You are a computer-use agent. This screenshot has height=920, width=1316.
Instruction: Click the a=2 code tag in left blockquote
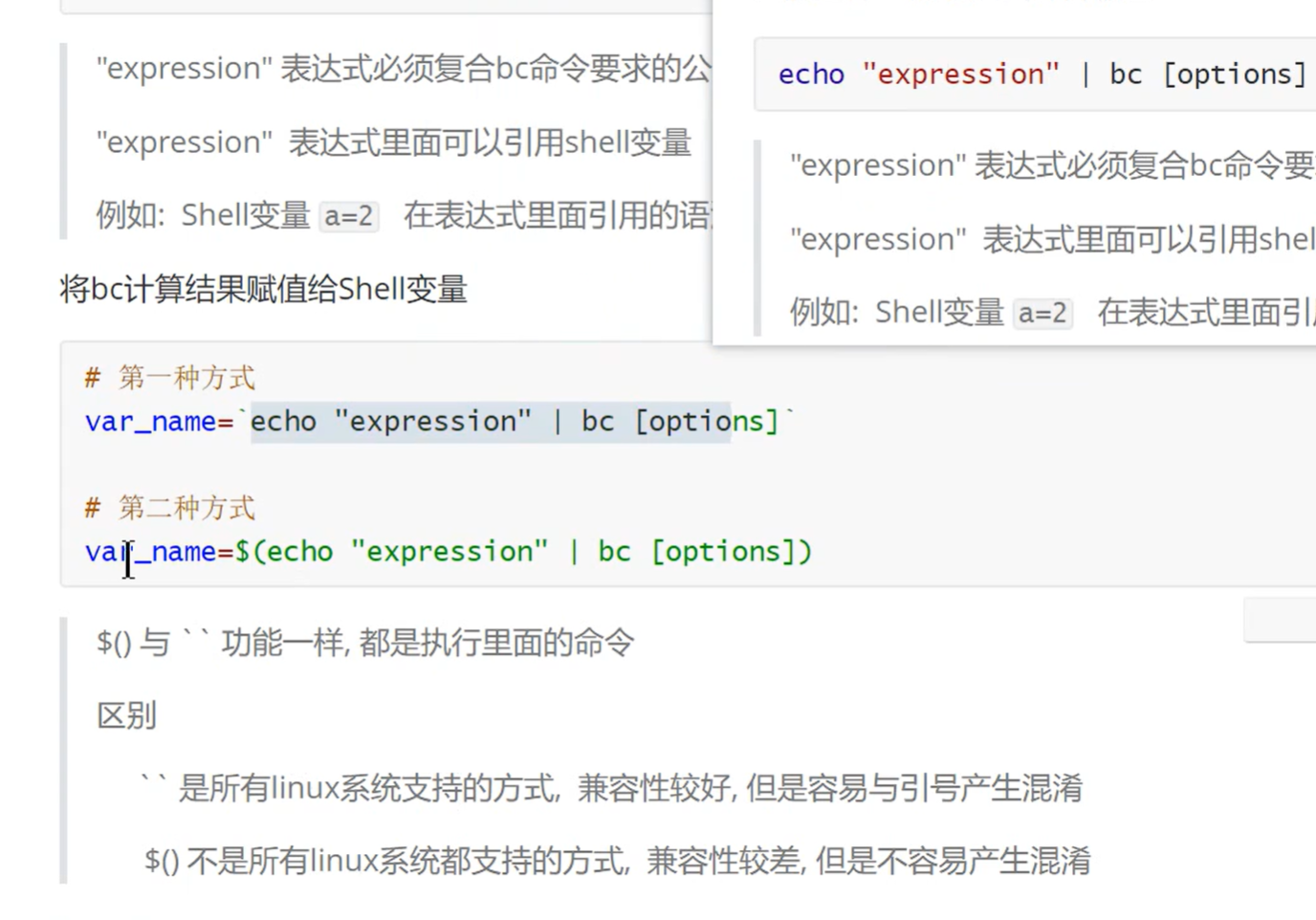(348, 216)
